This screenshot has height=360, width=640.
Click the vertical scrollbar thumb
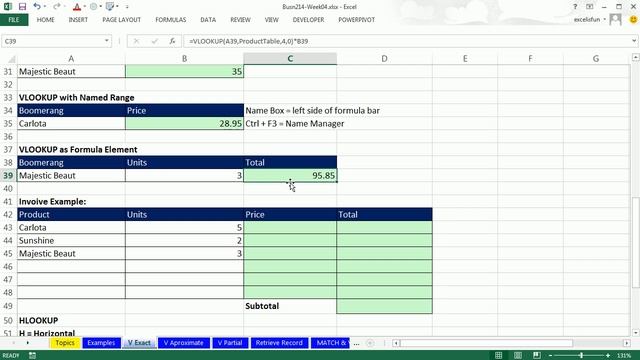pyautogui.click(x=636, y=242)
